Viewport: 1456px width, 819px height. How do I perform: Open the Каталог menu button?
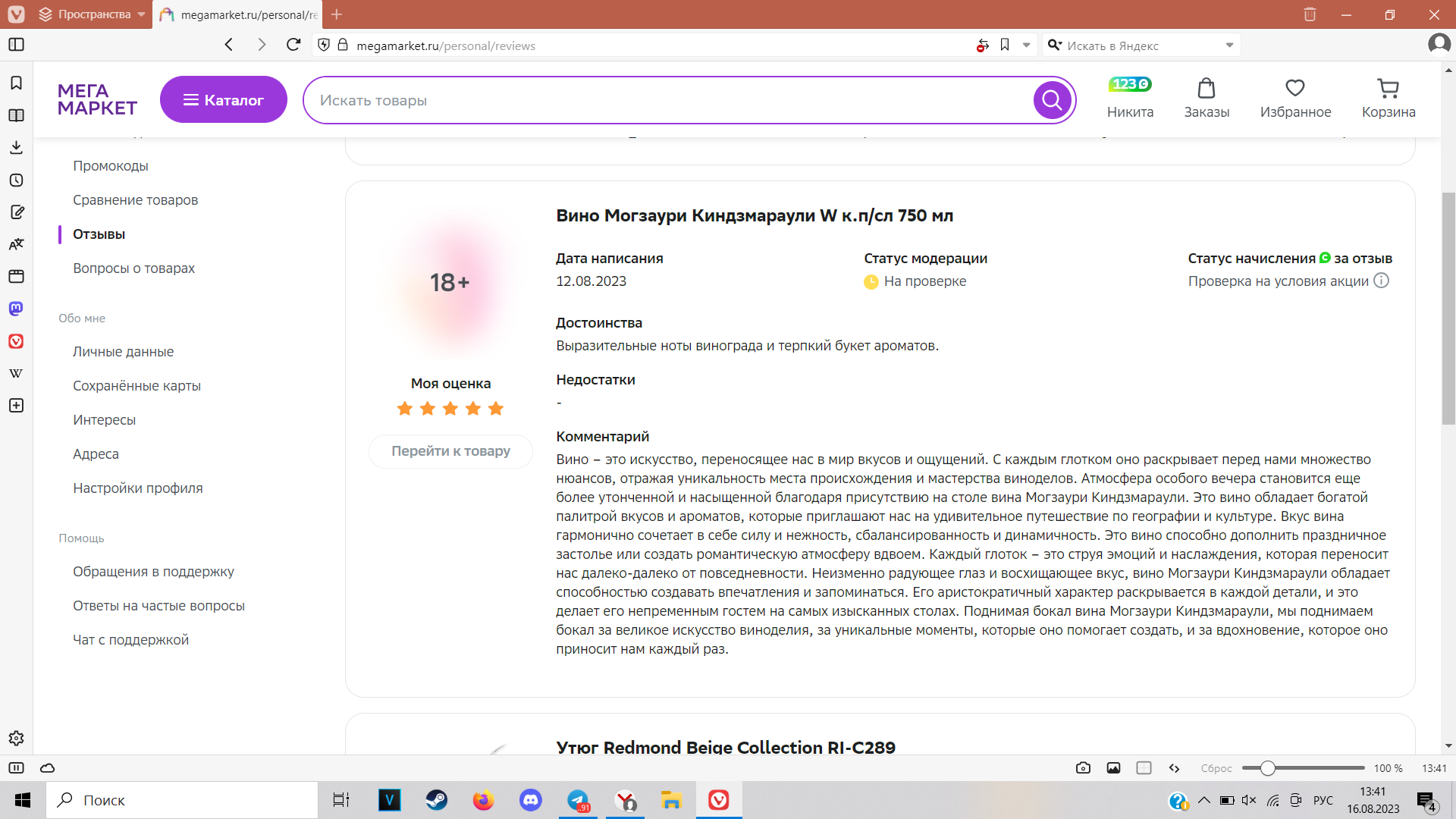tap(224, 99)
